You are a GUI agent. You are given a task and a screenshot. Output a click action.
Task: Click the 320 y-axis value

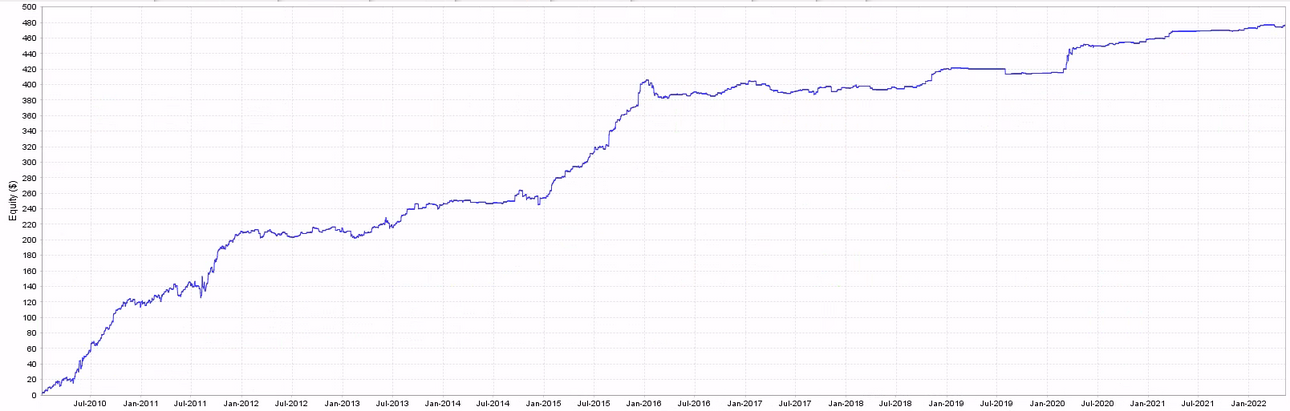pyautogui.click(x=29, y=147)
